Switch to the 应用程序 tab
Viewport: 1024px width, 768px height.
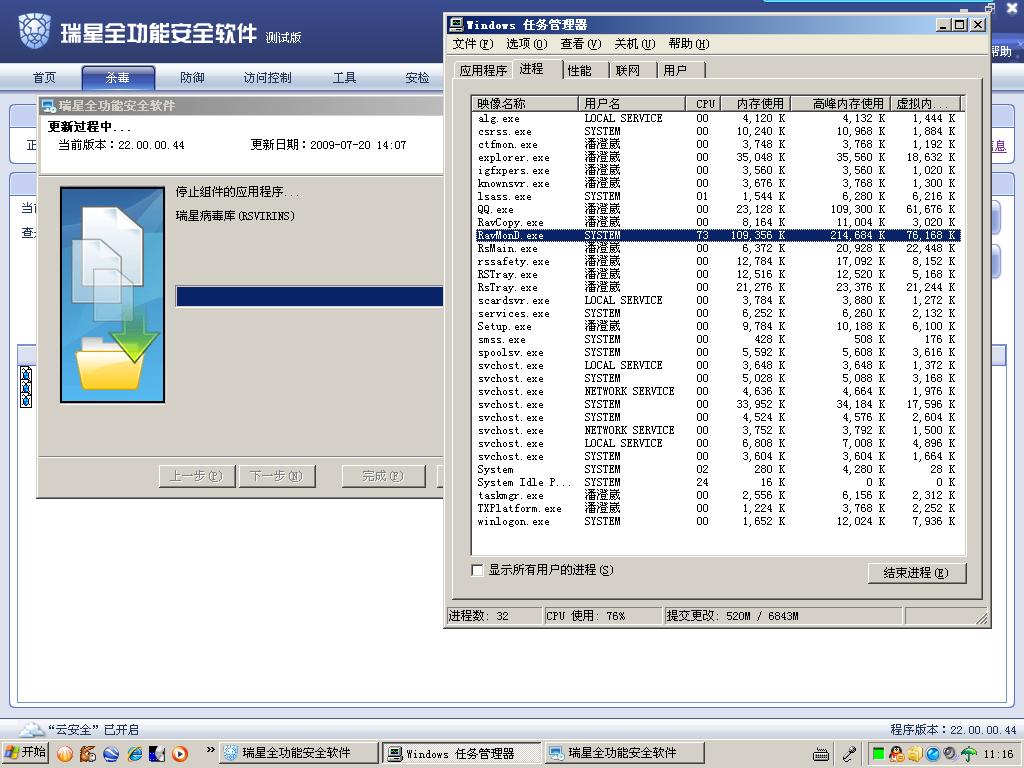[483, 71]
